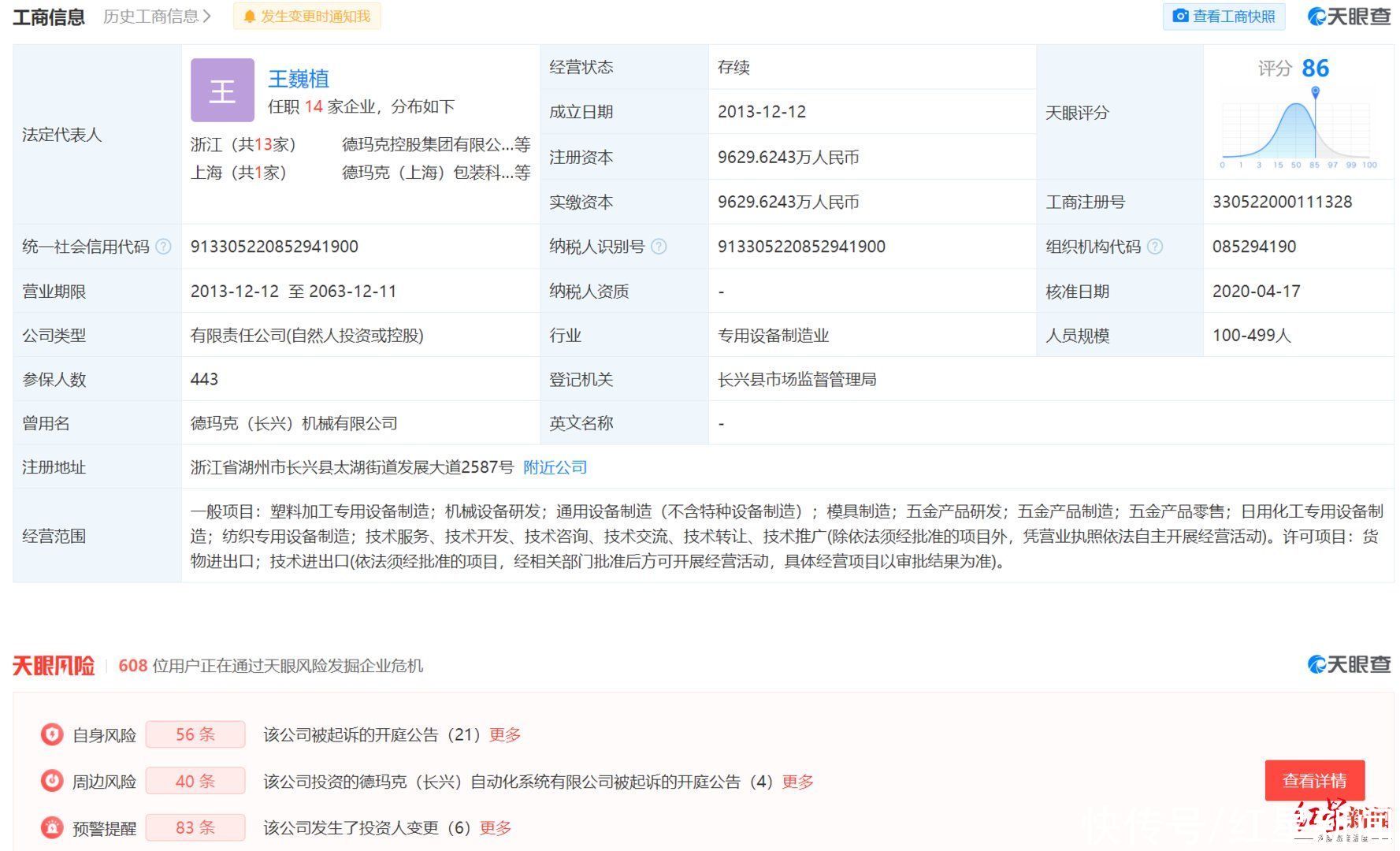Click 登记机关 长兴县市场监督管理局

coord(797,380)
